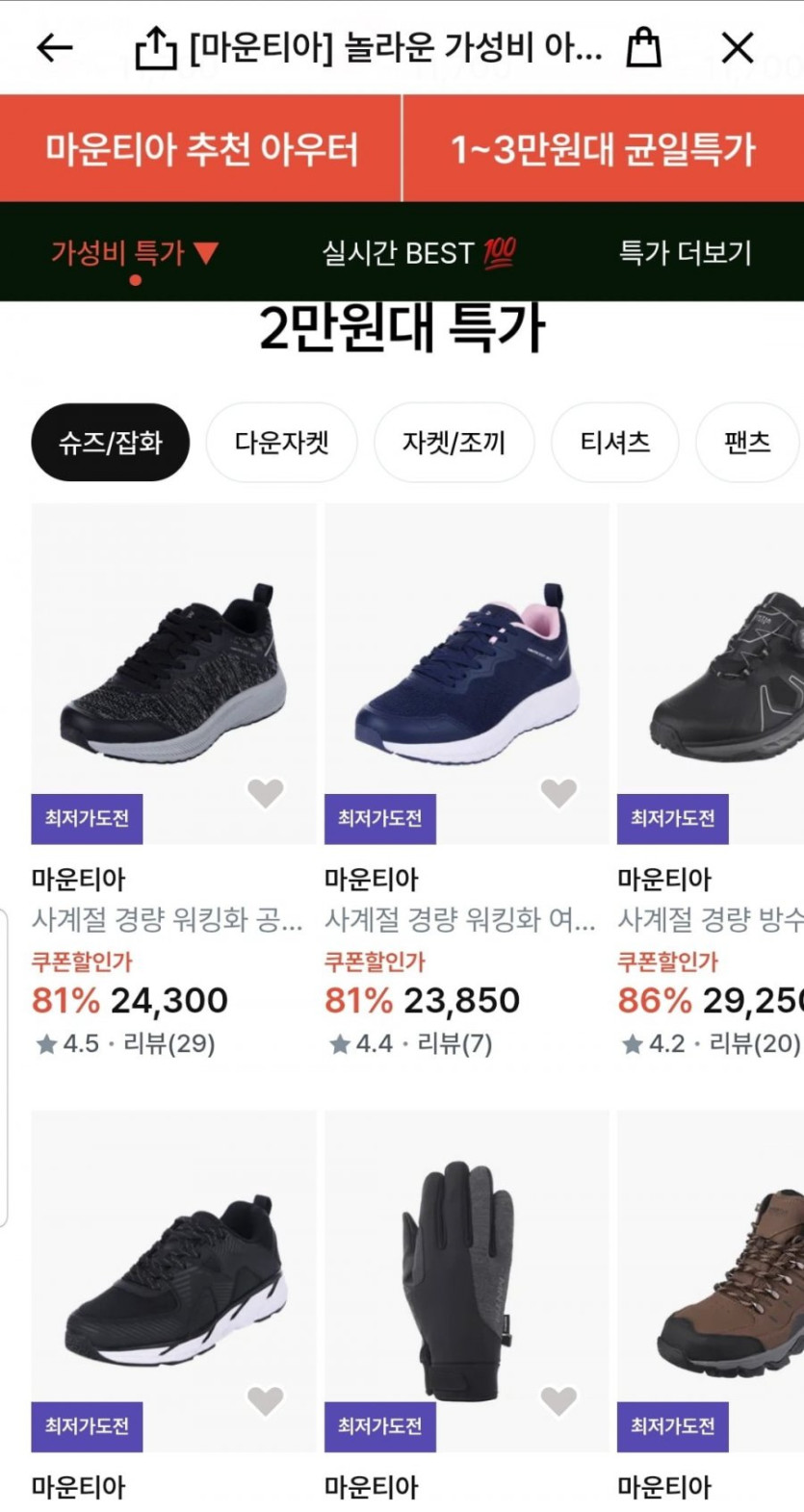Select the 자켓/조끼 category chip

coord(454,443)
